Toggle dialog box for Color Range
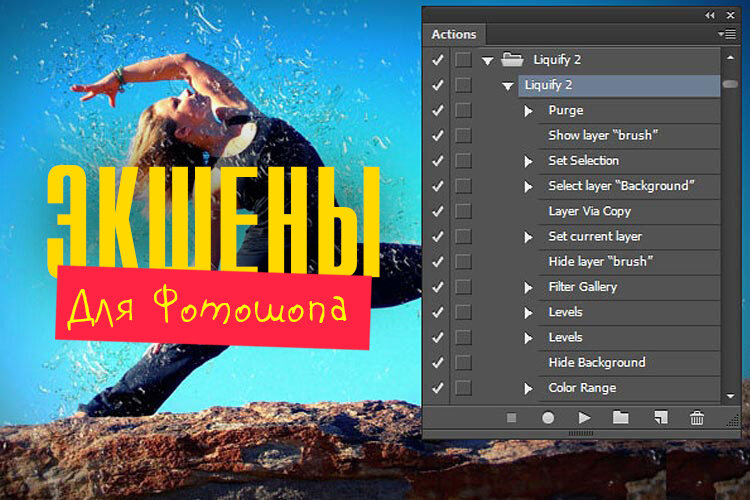Screen dimensions: 750x500 pyautogui.click(x=463, y=388)
